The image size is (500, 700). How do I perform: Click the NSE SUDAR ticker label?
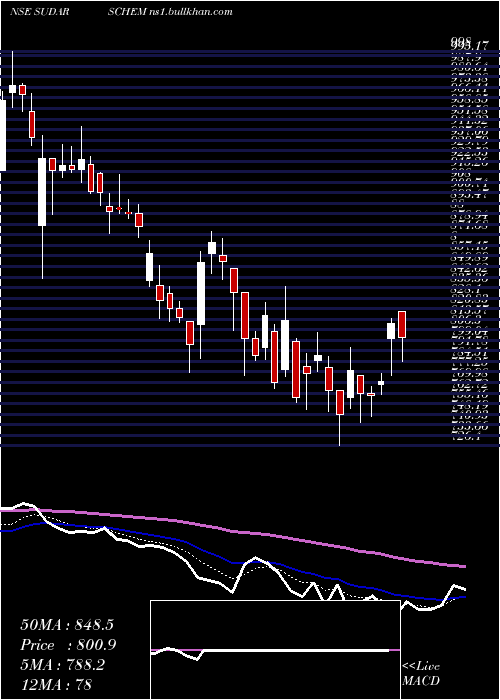click(39, 12)
